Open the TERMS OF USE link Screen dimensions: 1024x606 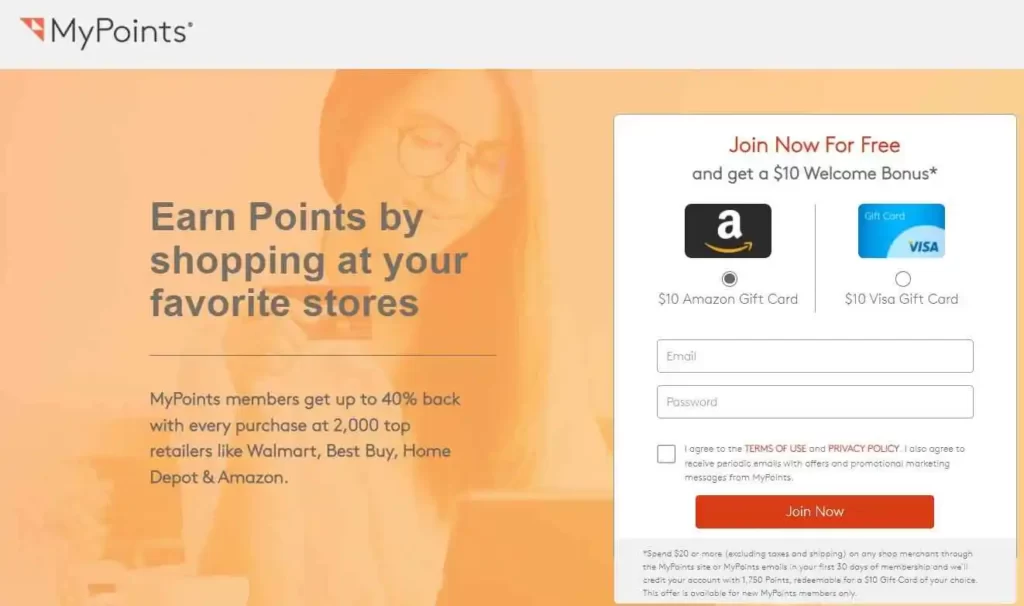click(775, 449)
